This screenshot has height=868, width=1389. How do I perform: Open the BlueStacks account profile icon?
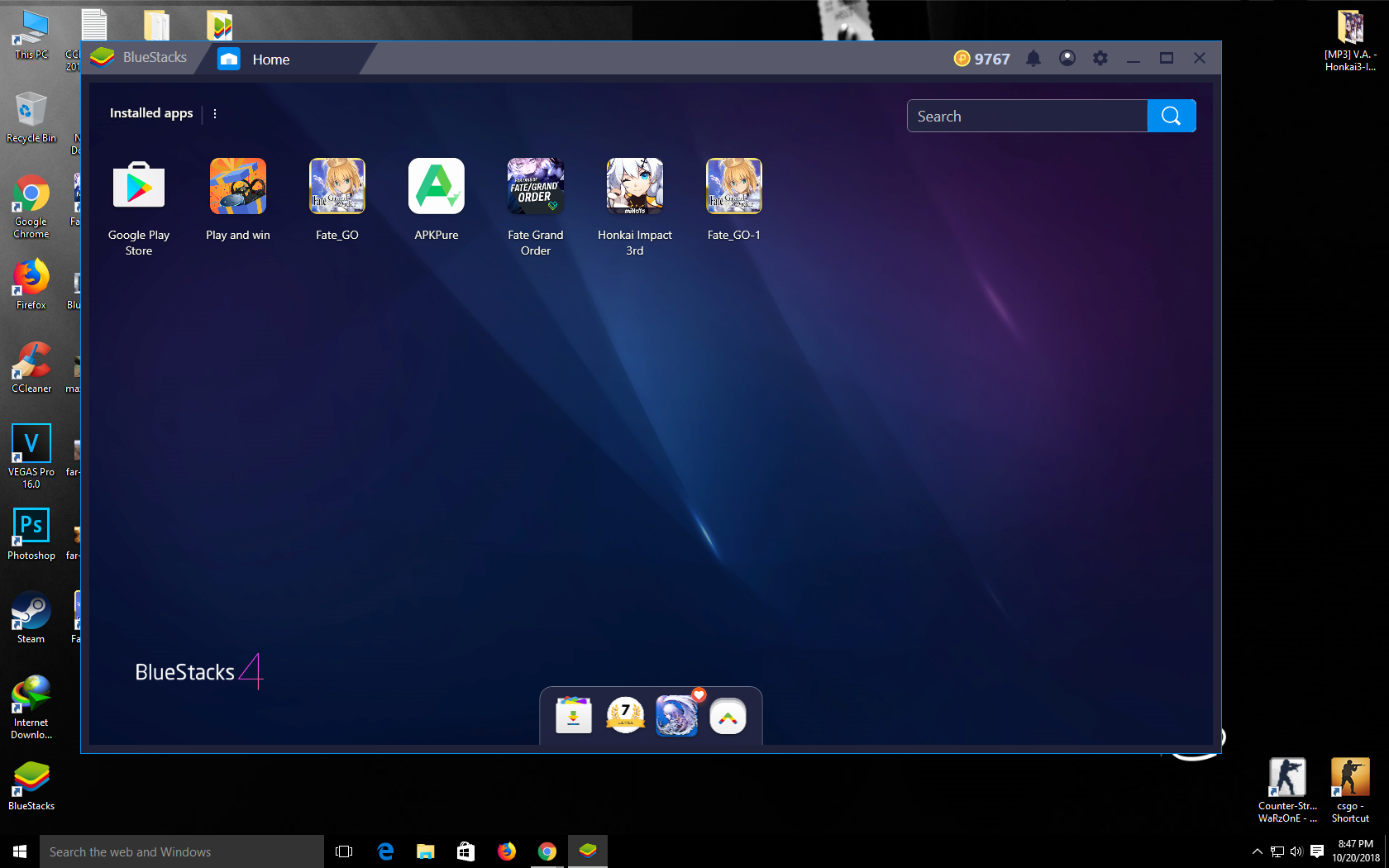click(x=1067, y=59)
